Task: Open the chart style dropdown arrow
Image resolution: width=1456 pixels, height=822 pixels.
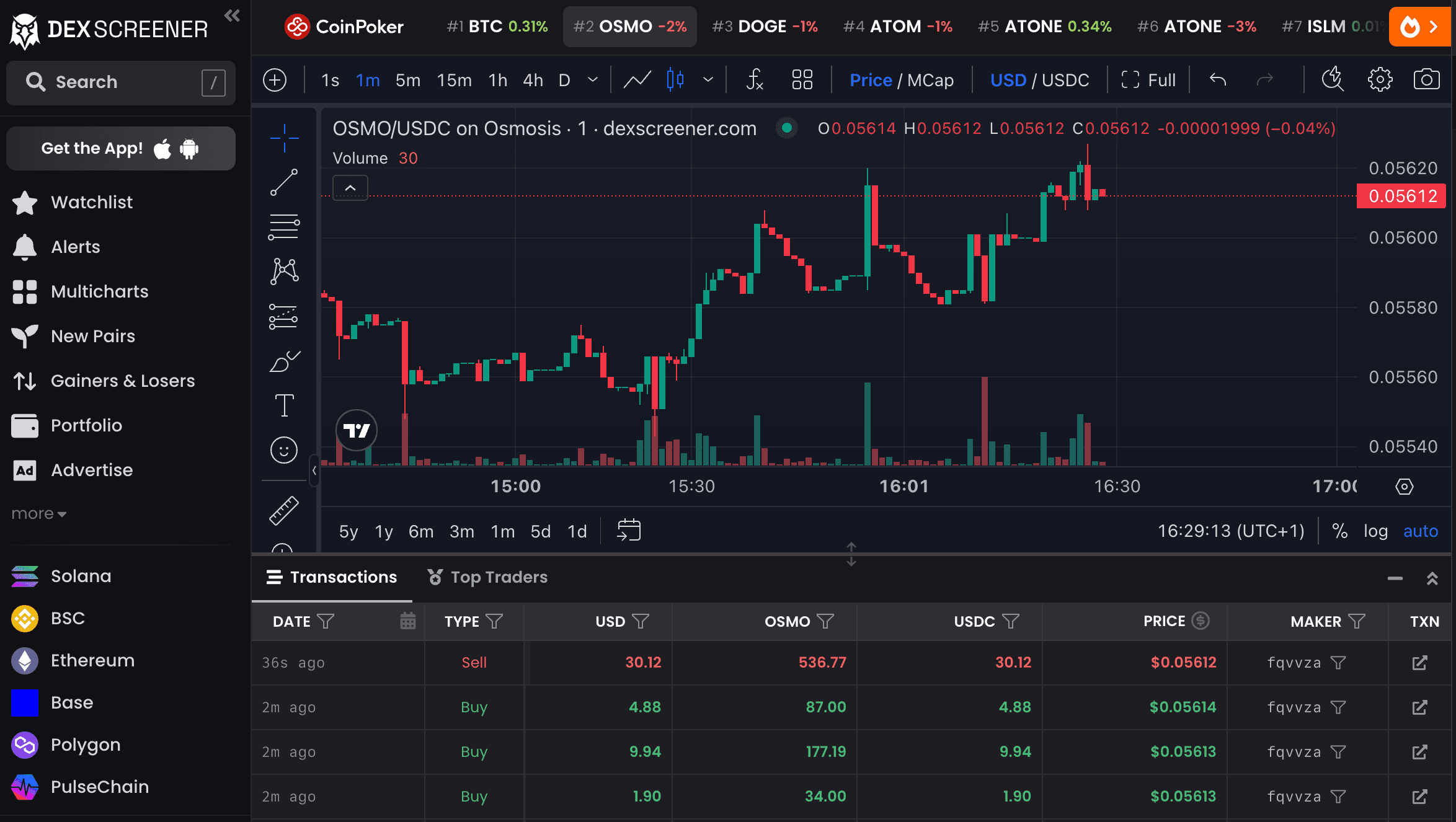Action: [708, 80]
